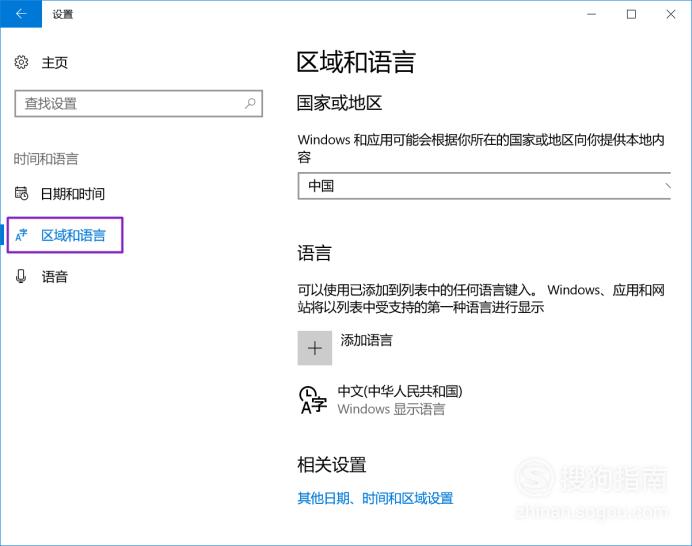This screenshot has height=546, width=692.
Task: Minimize the settings window
Action: 591,14
